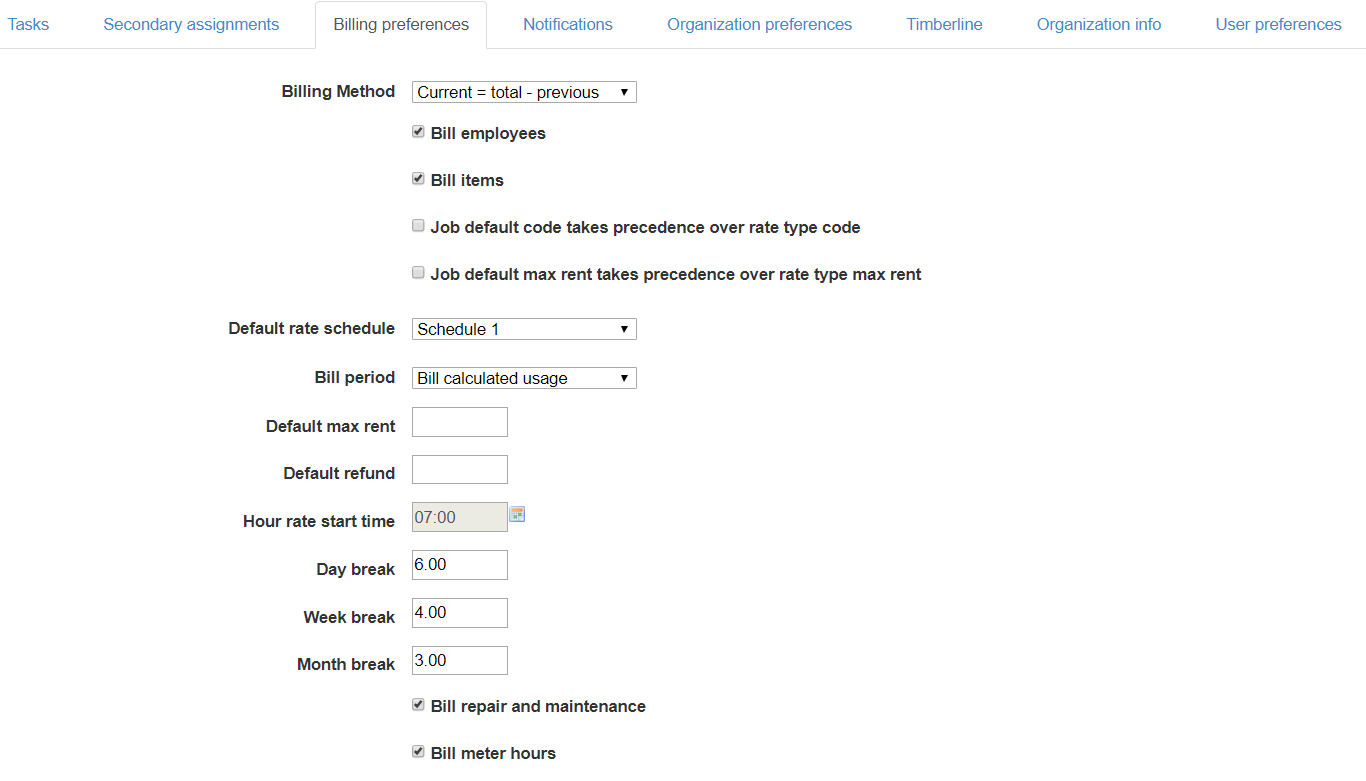Screen dimensions: 1366x781
Task: Click the Hour rate start time label
Action: click(x=319, y=521)
